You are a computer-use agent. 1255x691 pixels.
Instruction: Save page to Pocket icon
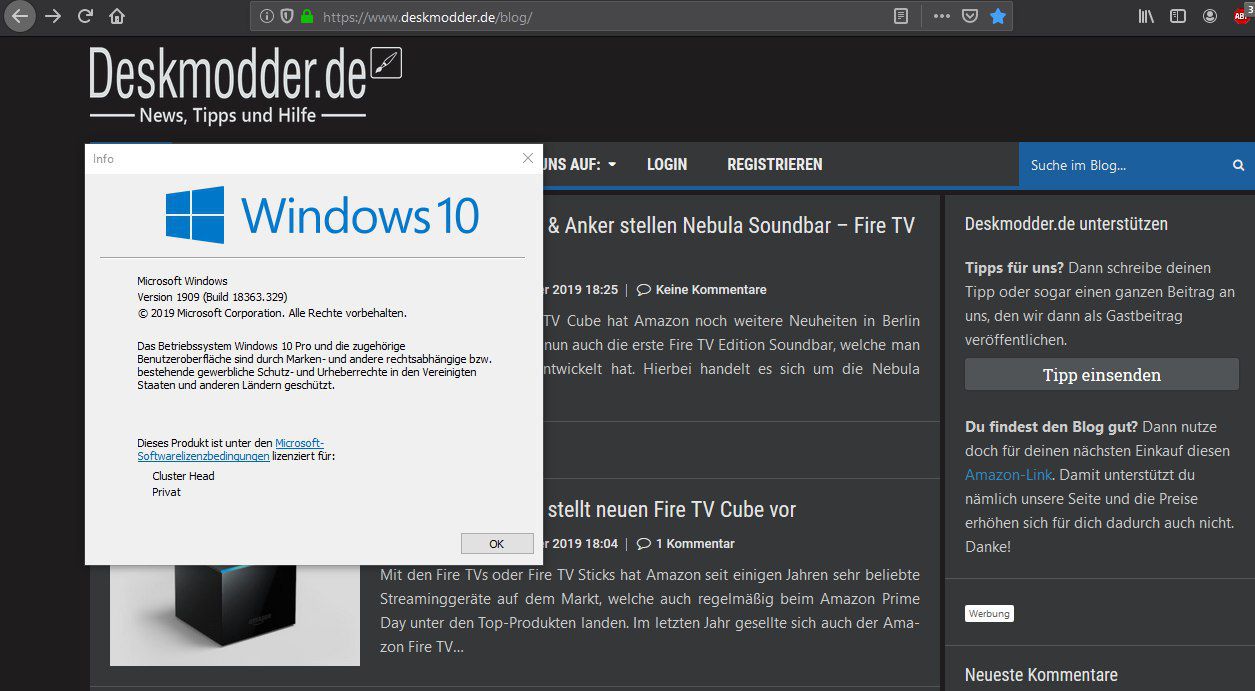tap(969, 16)
